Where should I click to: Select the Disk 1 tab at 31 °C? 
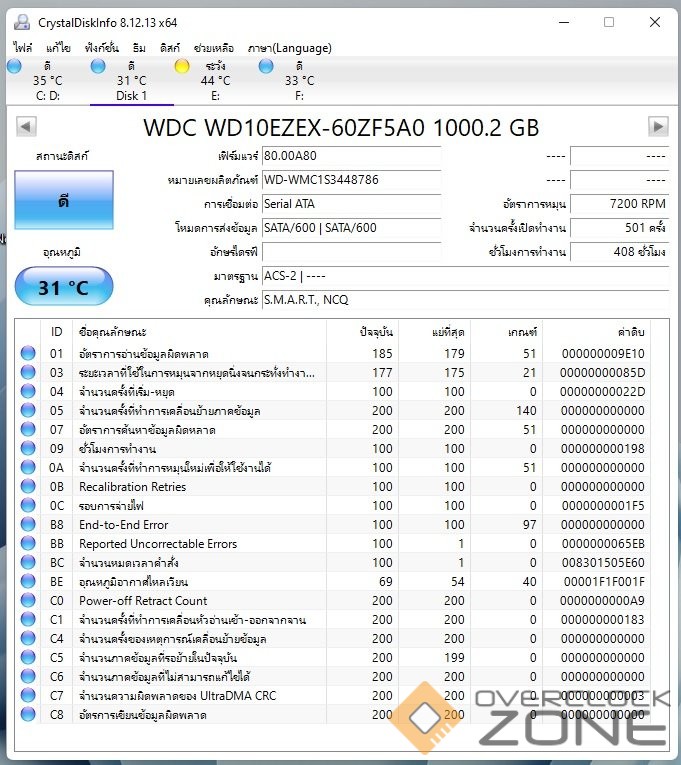132,81
